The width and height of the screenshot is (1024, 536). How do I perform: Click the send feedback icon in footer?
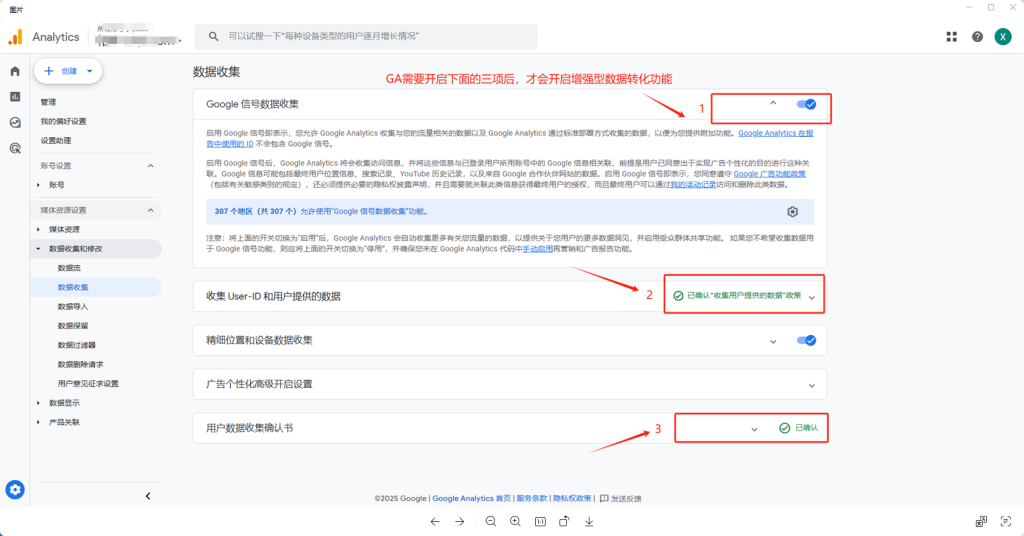pyautogui.click(x=604, y=498)
